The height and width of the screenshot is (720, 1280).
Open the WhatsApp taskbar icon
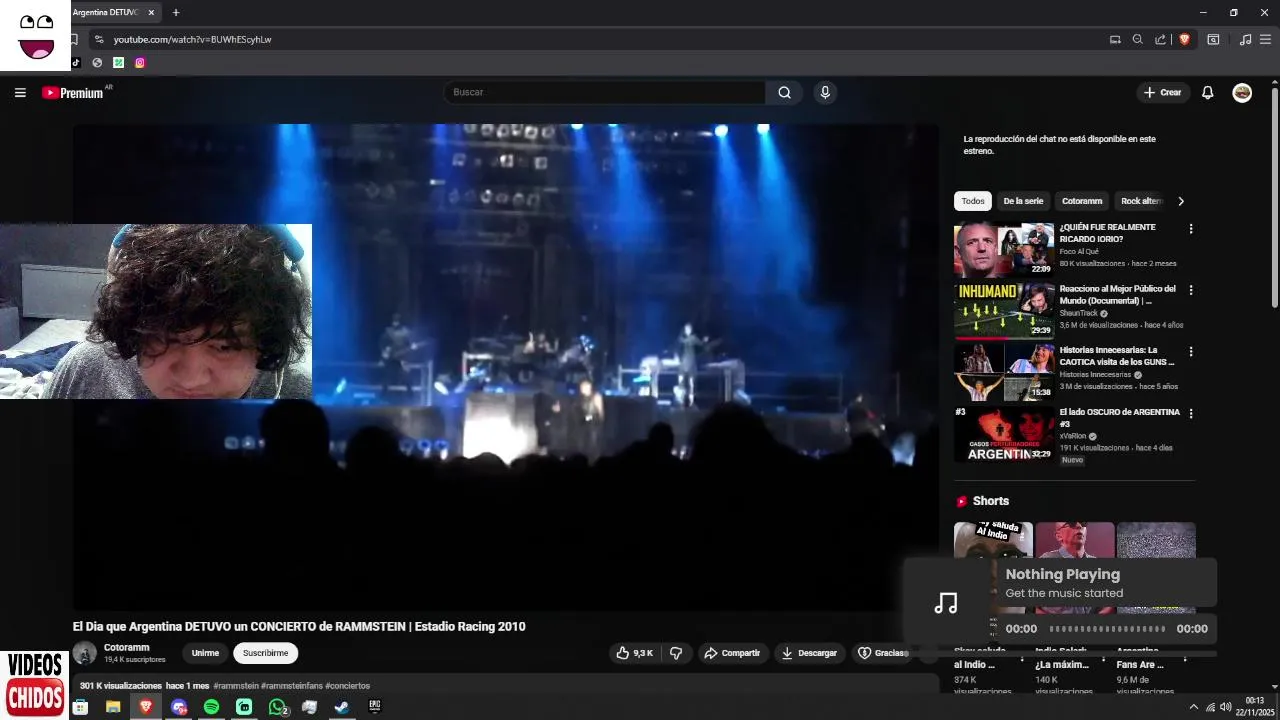[277, 706]
